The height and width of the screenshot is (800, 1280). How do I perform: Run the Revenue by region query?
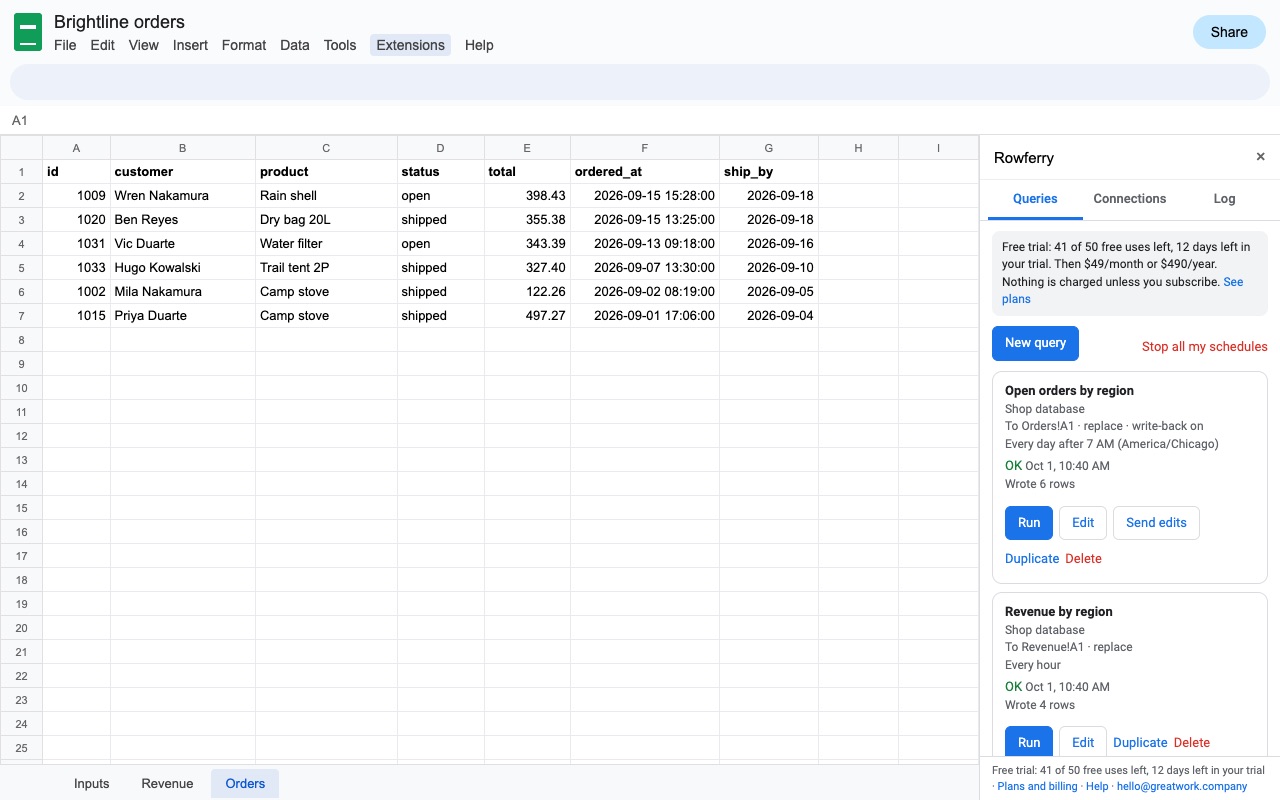(1029, 743)
